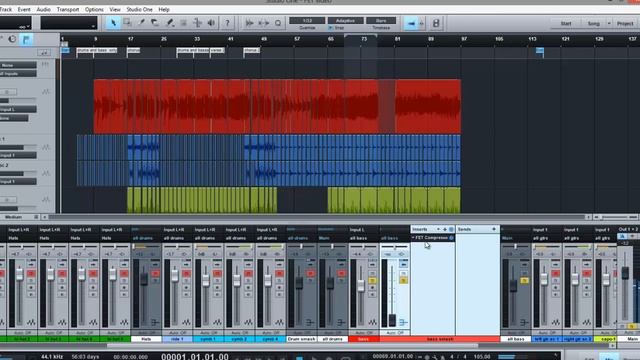The image size is (640, 360).
Task: Click the bus icon on Drum smack channel
Action: pyautogui.click(x=310, y=322)
